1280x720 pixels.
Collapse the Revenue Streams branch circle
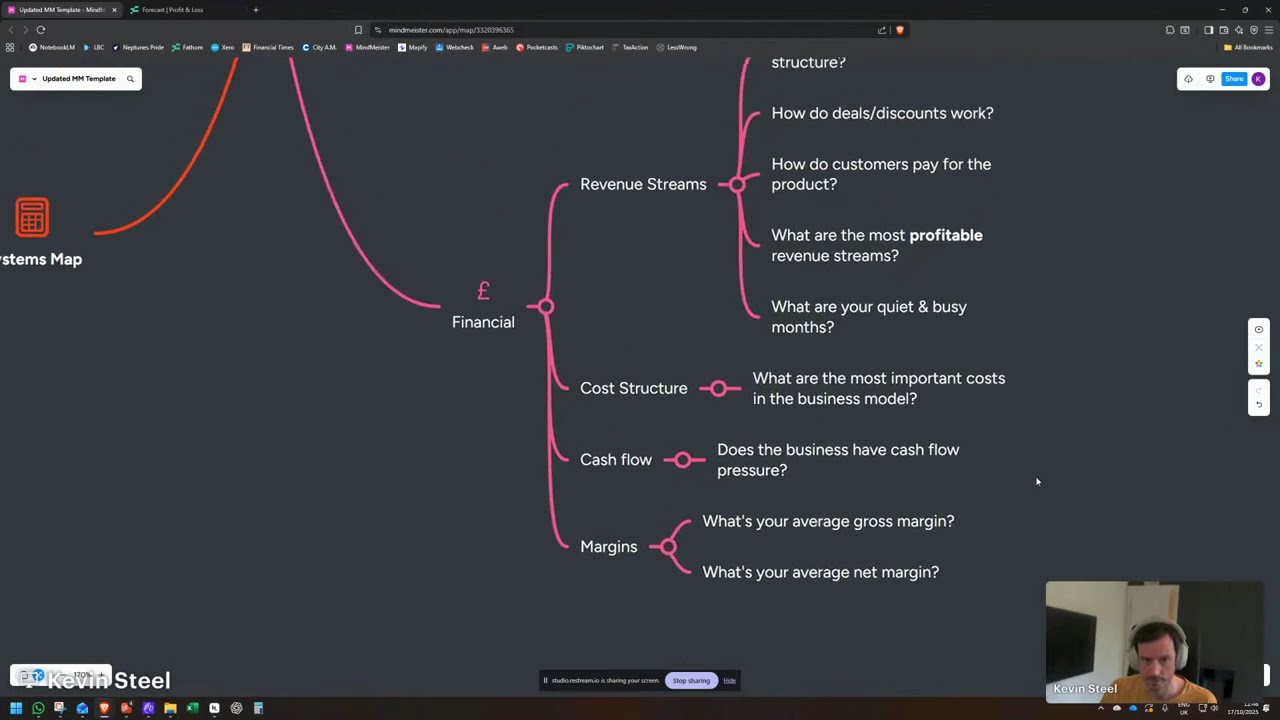(x=737, y=184)
